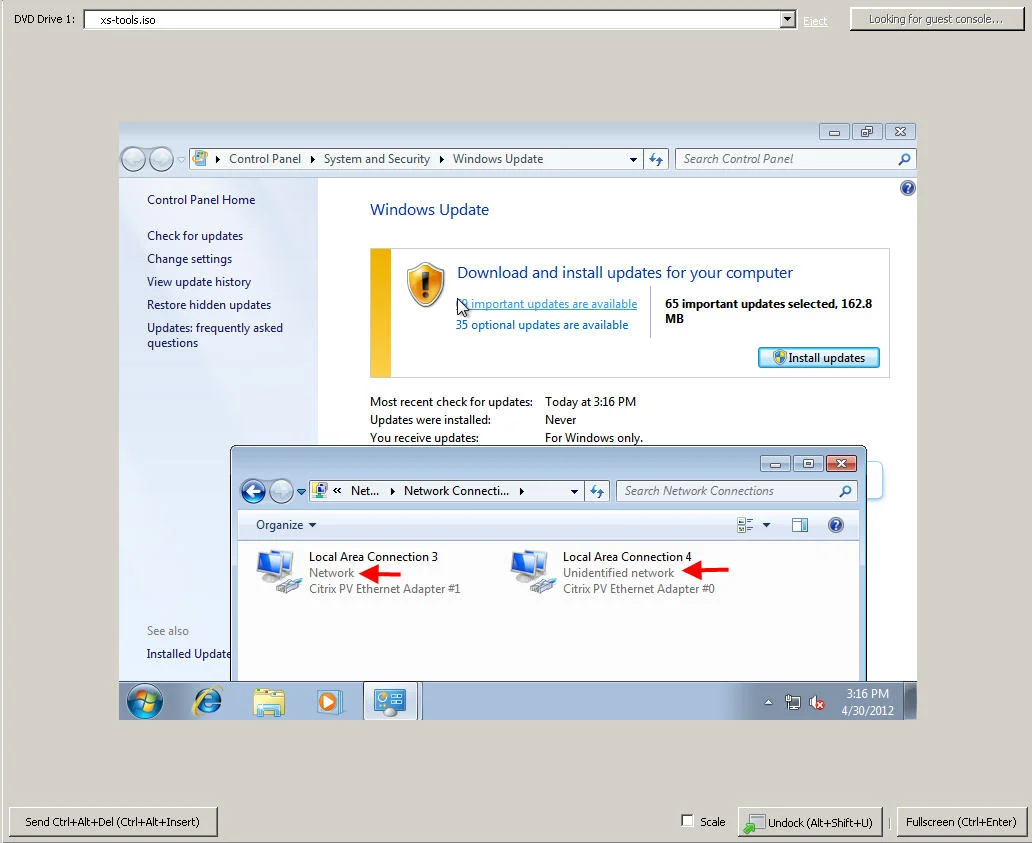Image resolution: width=1032 pixels, height=843 pixels.
Task: Expand the Network Connections address dropdown
Action: click(x=574, y=492)
